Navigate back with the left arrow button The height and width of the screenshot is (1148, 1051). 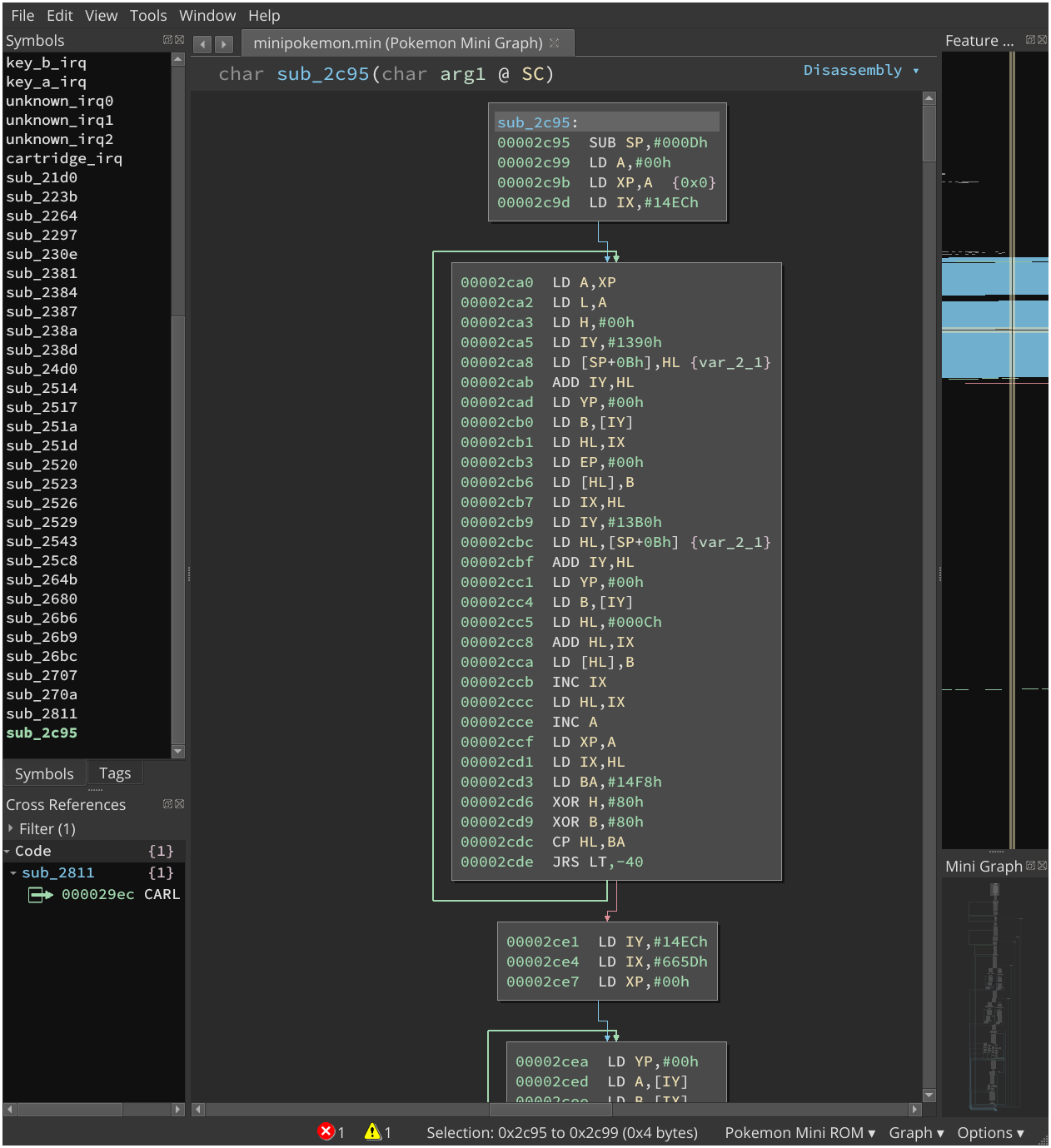point(202,44)
